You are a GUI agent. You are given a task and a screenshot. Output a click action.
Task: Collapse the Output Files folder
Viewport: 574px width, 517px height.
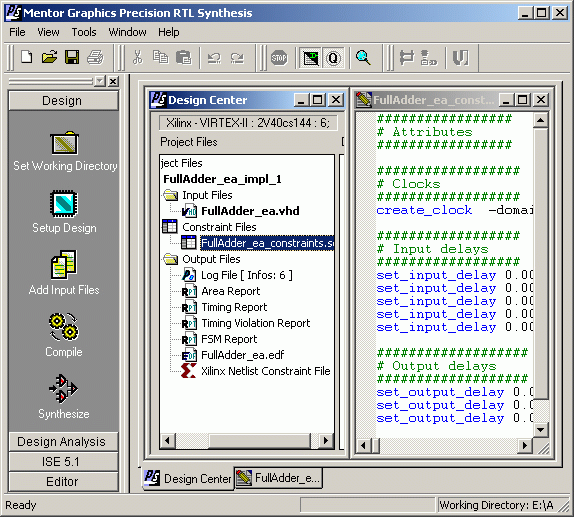(x=170, y=259)
